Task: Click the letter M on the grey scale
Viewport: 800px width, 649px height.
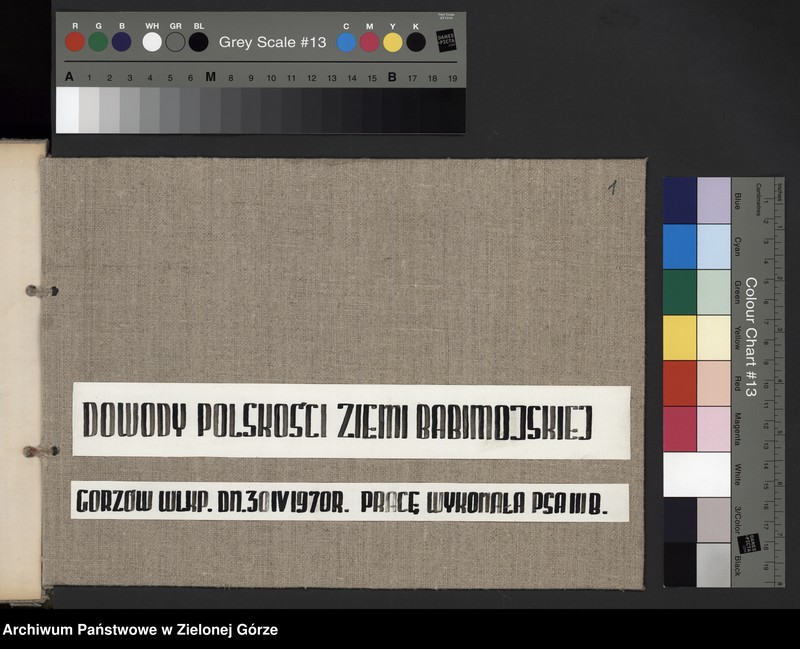Action: tap(210, 77)
